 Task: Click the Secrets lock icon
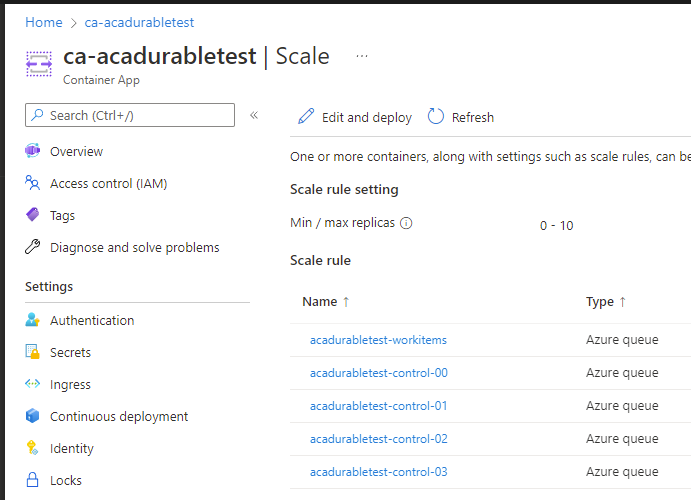click(x=33, y=352)
